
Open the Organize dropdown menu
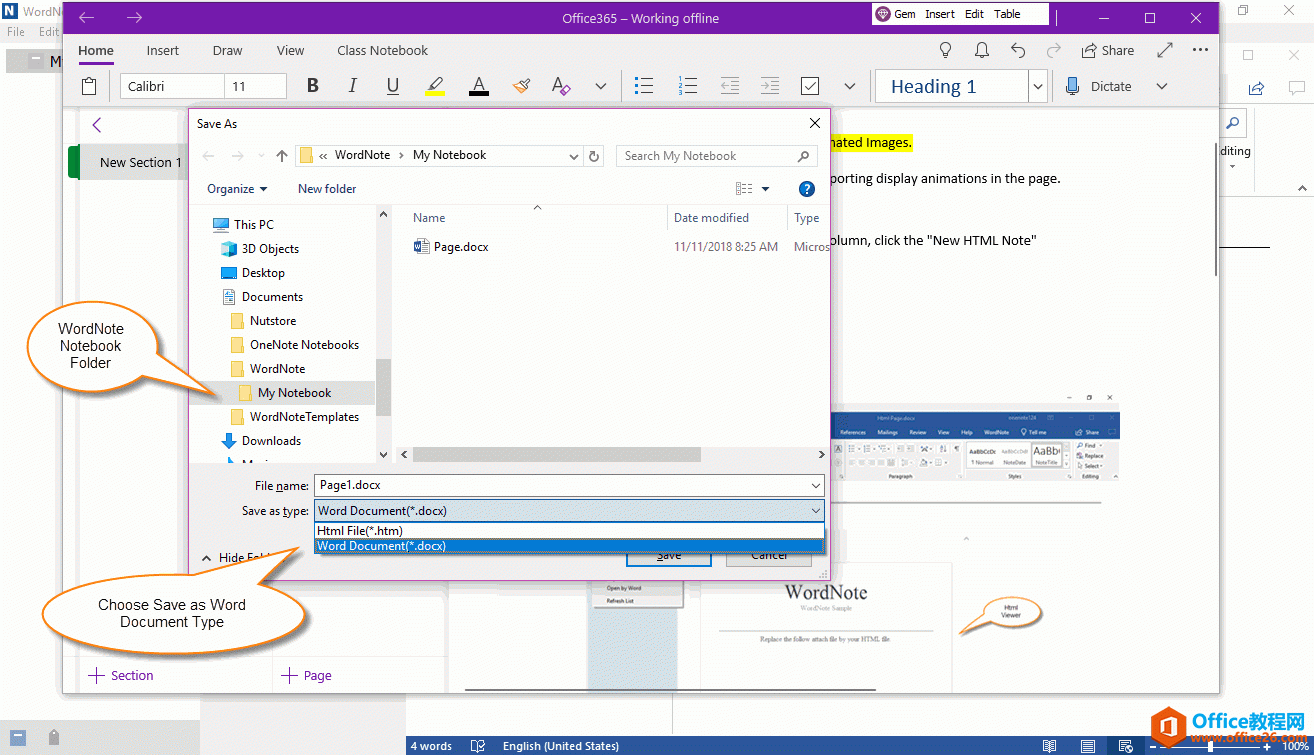[x=237, y=188]
